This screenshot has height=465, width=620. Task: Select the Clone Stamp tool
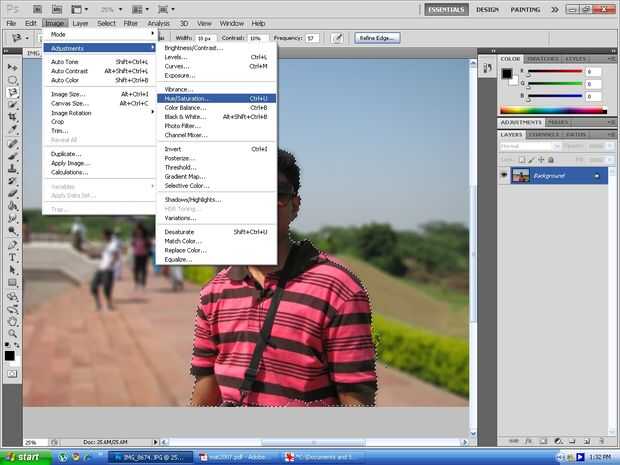(x=12, y=168)
